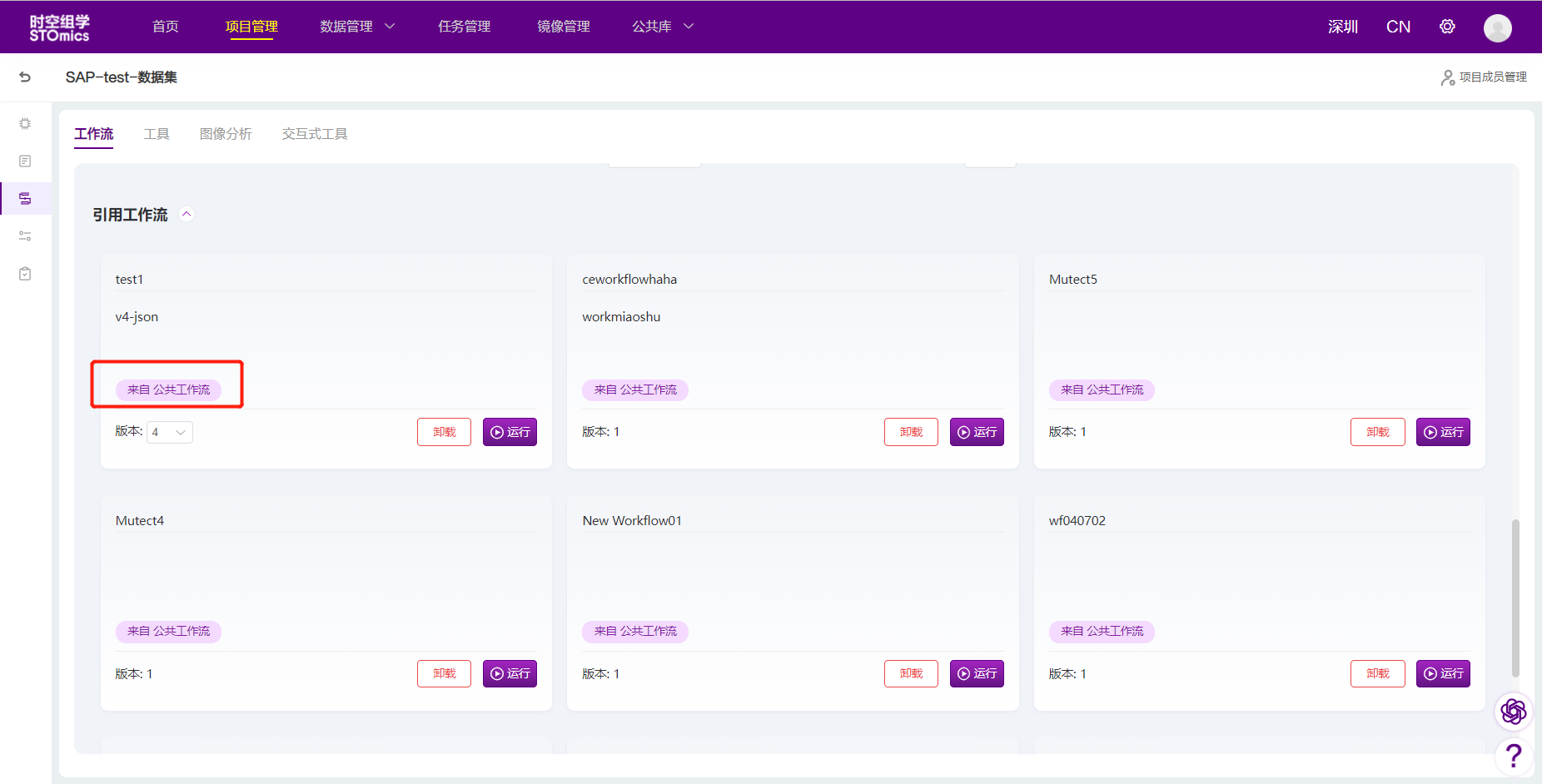1542x784 pixels.
Task: Open the settings gear icon in top bar
Action: 1447,27
